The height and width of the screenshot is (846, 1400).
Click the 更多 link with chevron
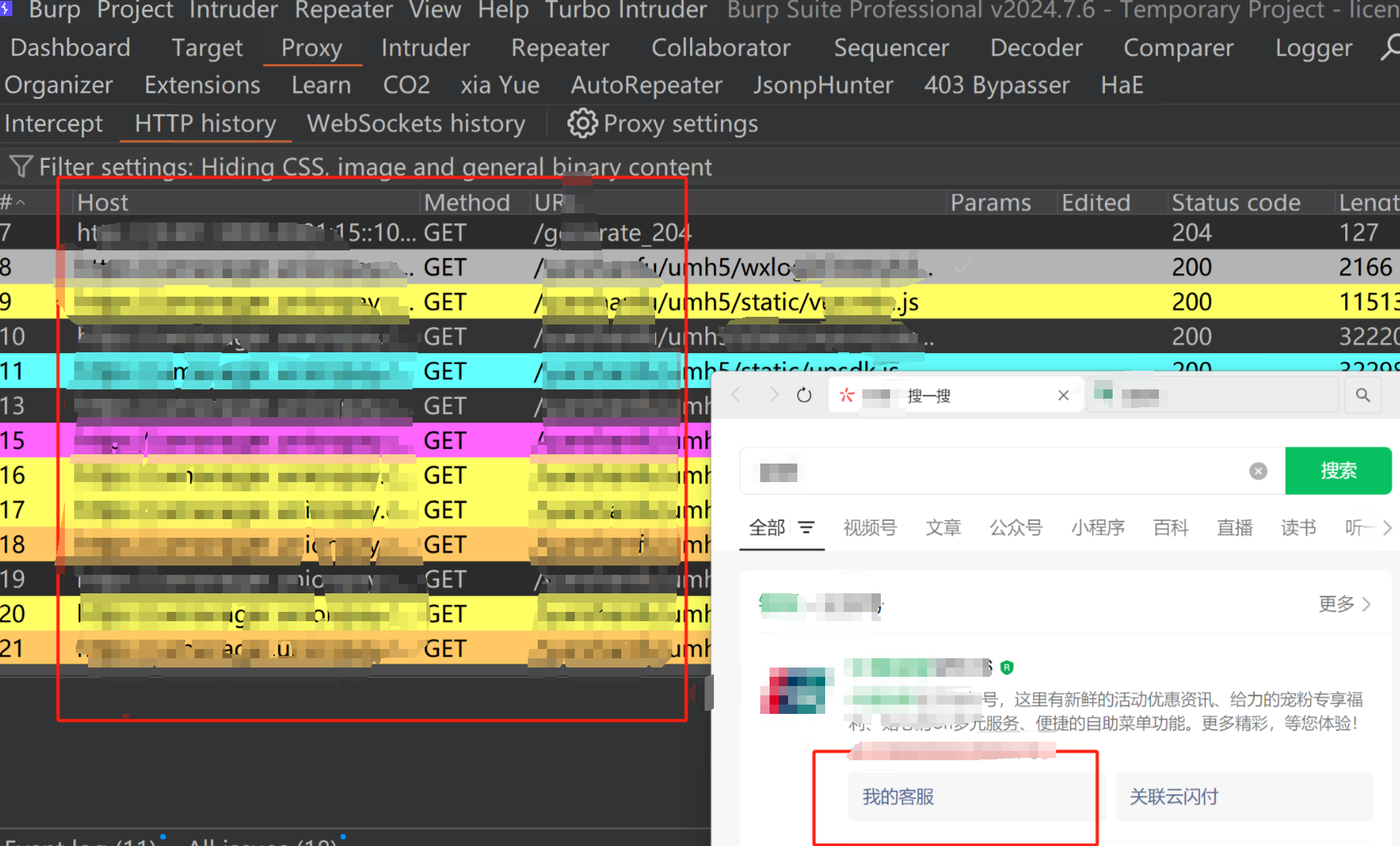1345,603
